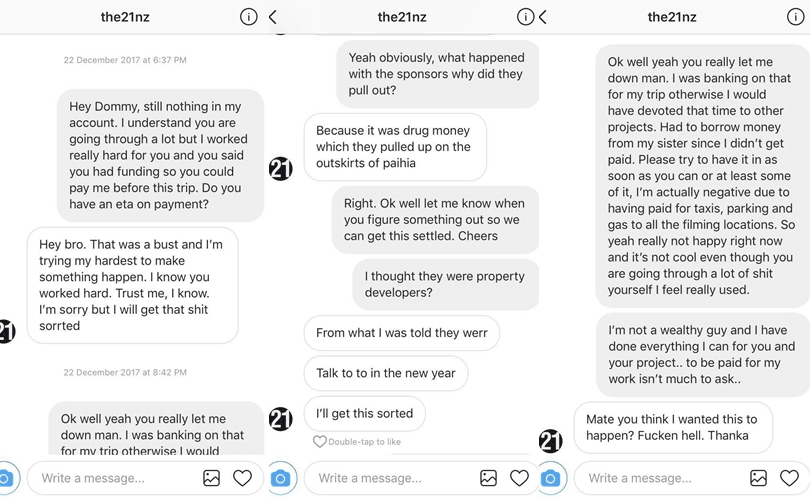Send heart in middle chat panel
The image size is (810, 500).
tap(519, 478)
